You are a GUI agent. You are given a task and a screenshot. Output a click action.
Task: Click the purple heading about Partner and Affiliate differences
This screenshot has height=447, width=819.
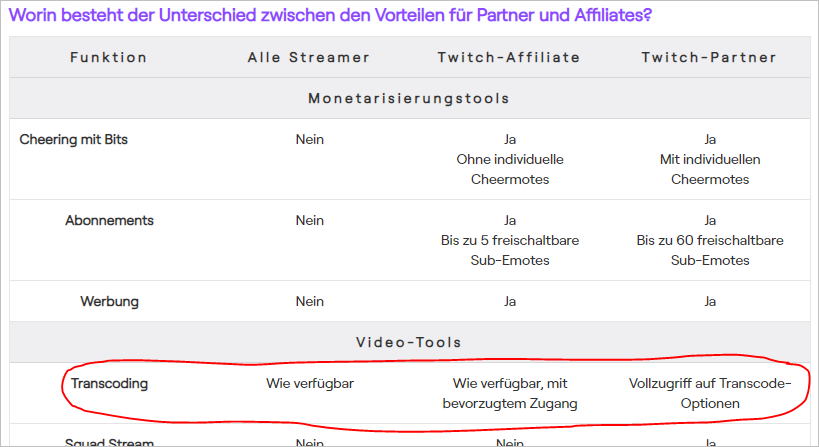point(330,15)
